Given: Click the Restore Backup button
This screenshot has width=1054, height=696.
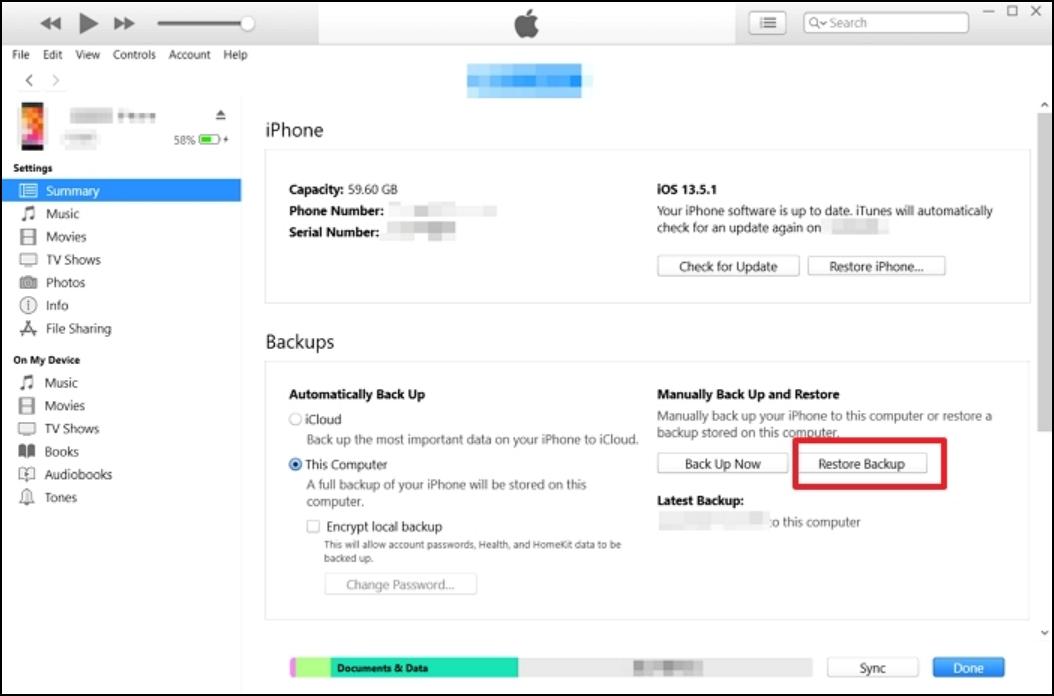Looking at the screenshot, I should 861,464.
